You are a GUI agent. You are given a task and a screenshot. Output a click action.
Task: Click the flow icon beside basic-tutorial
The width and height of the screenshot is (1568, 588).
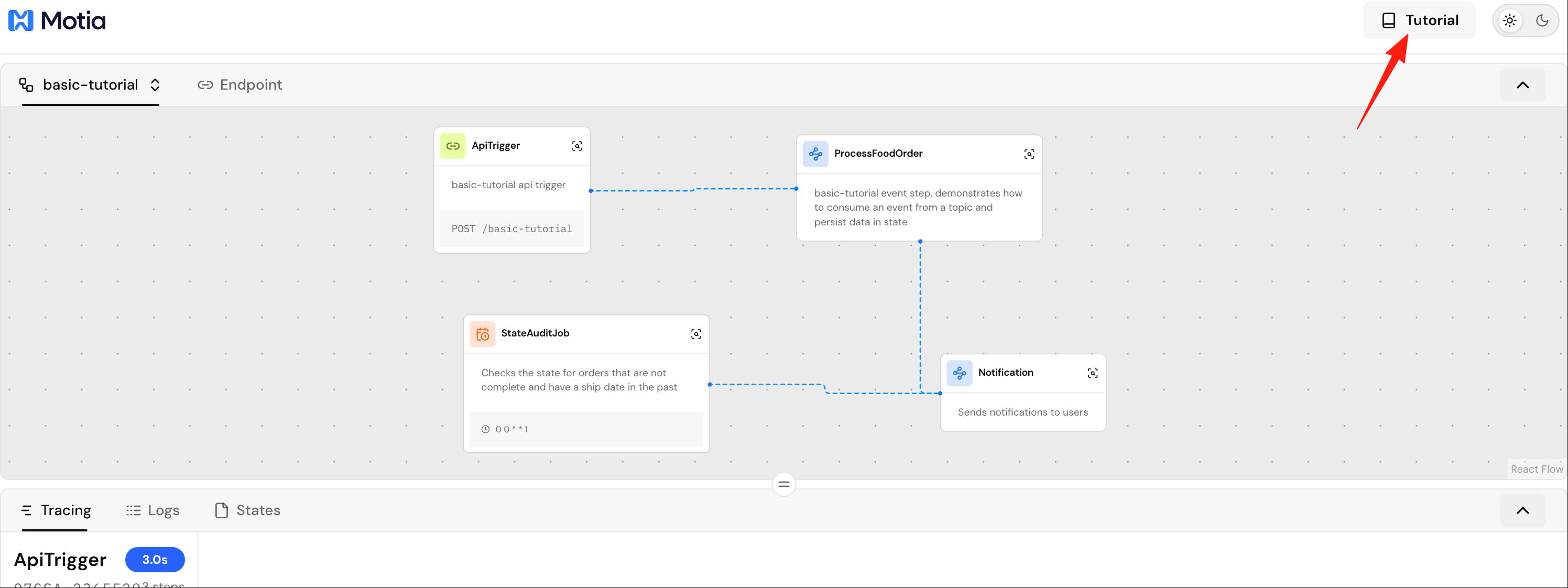point(26,84)
